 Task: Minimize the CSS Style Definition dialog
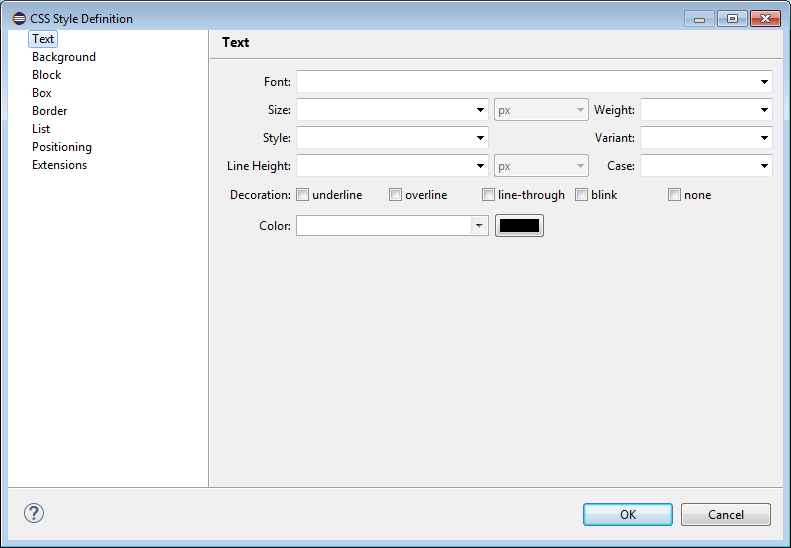[699, 19]
